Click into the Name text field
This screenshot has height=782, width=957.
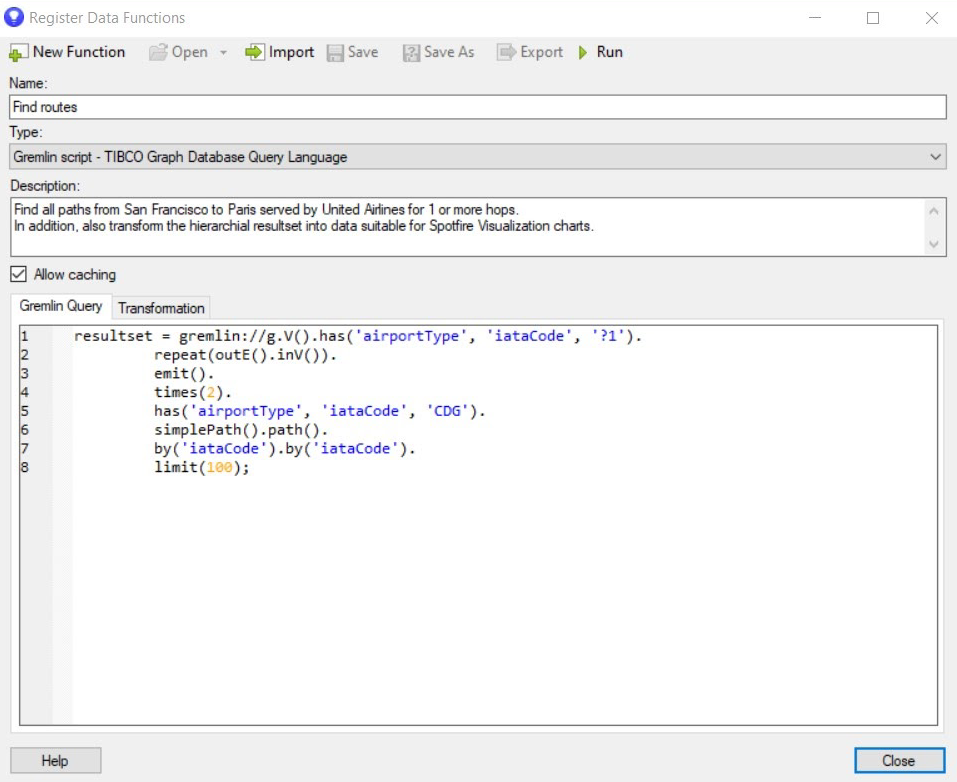[477, 107]
